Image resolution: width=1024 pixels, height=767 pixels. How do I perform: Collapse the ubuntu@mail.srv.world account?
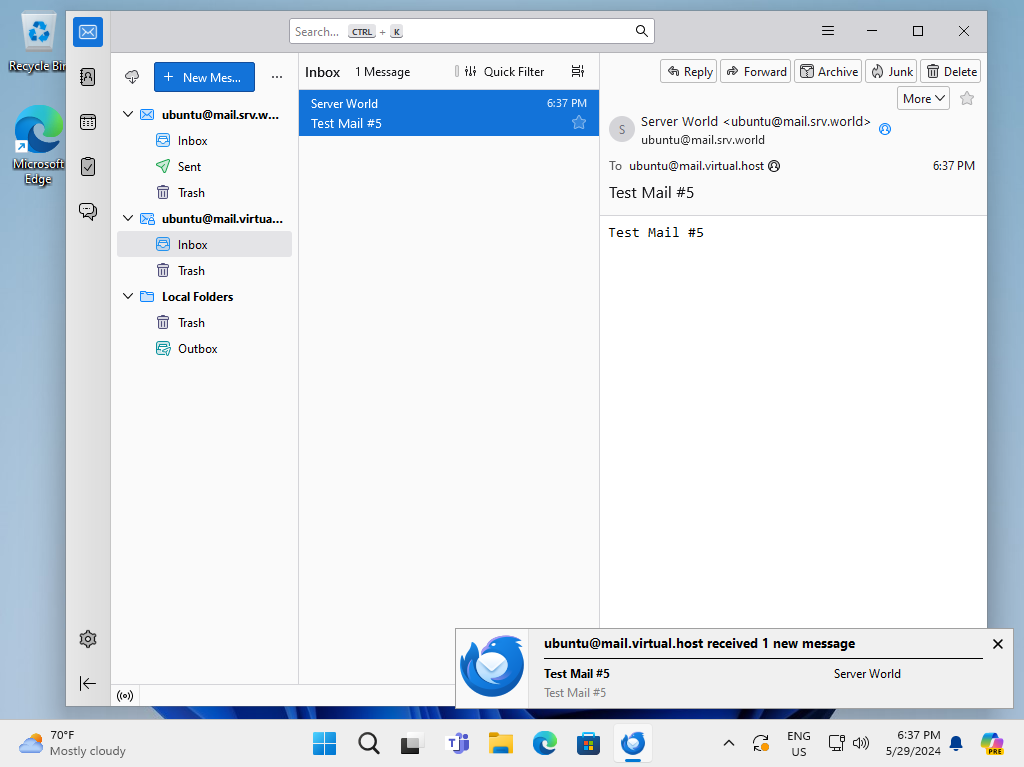(128, 114)
